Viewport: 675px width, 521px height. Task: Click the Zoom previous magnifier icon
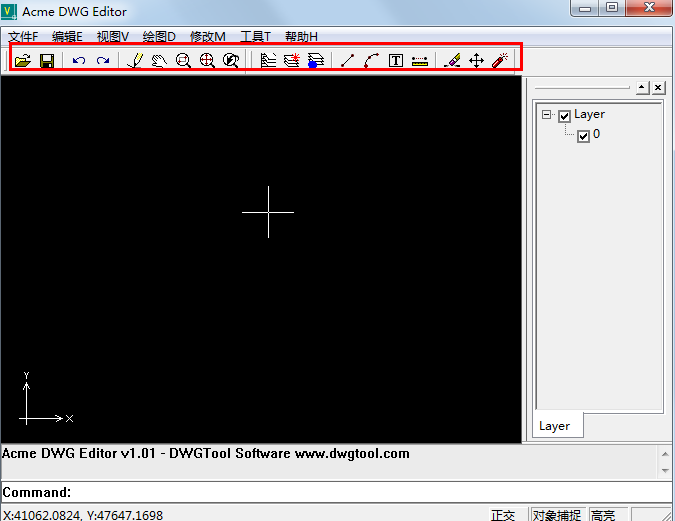231,60
